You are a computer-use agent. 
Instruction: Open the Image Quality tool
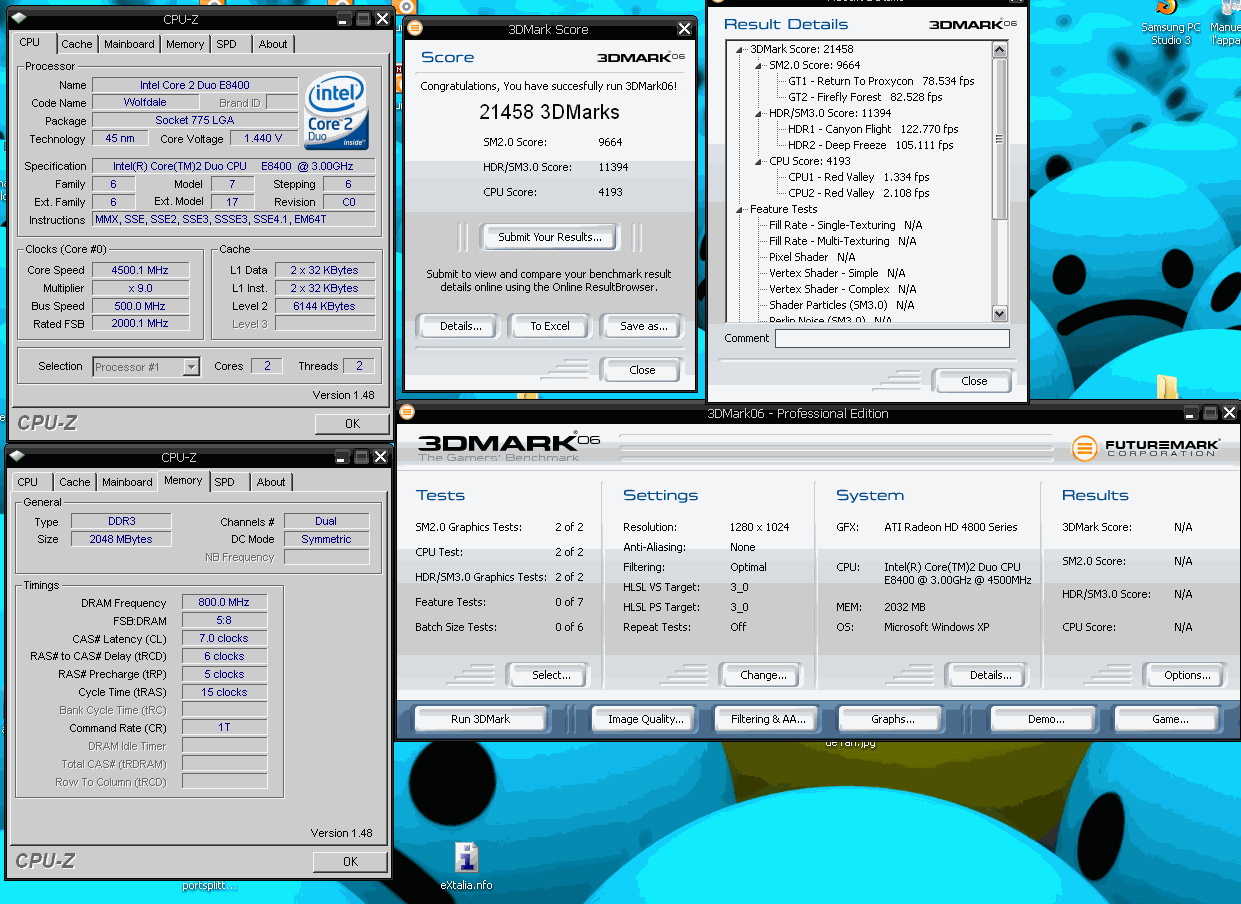(x=646, y=719)
